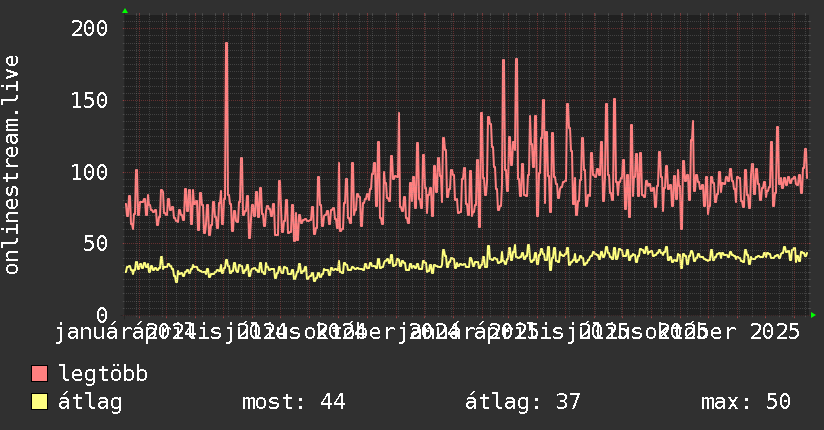Click the 'átlag' legend label beside the yellow swatch

point(90,402)
